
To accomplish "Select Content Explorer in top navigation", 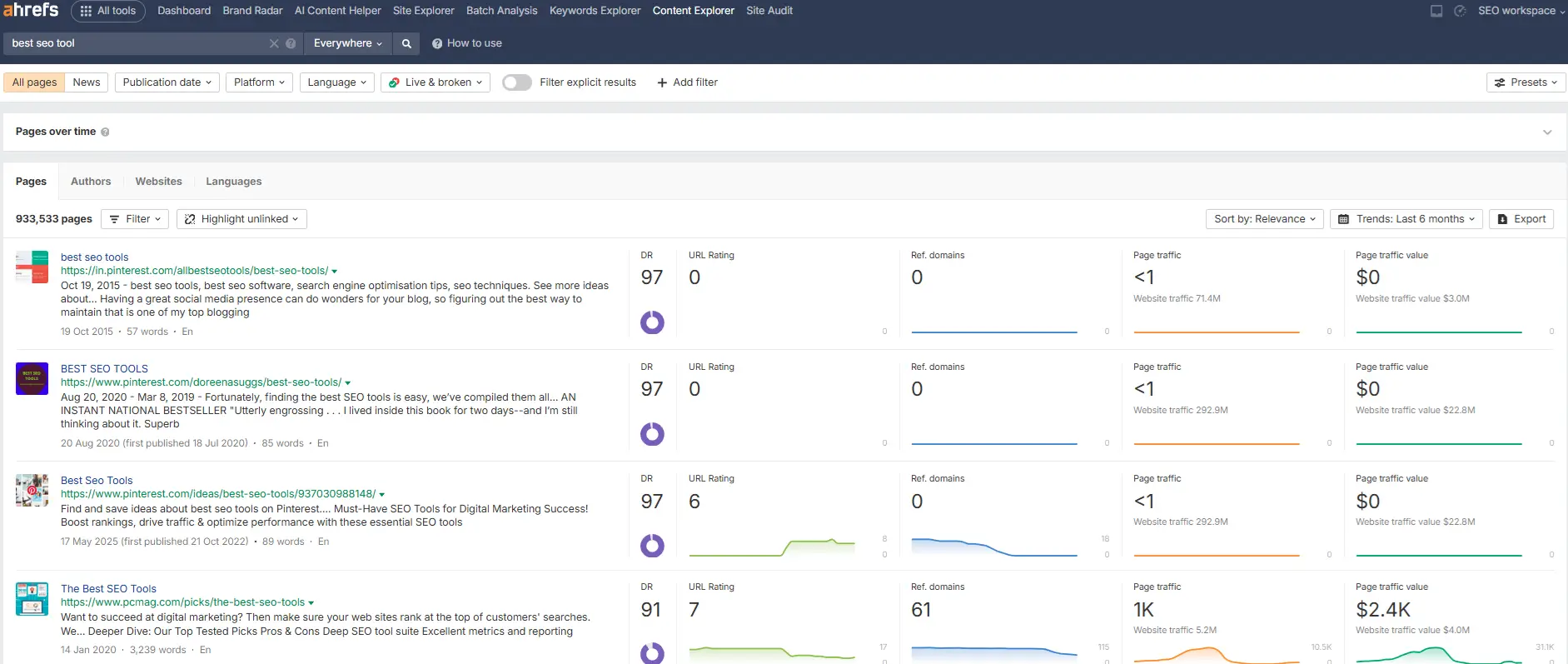I will (x=693, y=11).
